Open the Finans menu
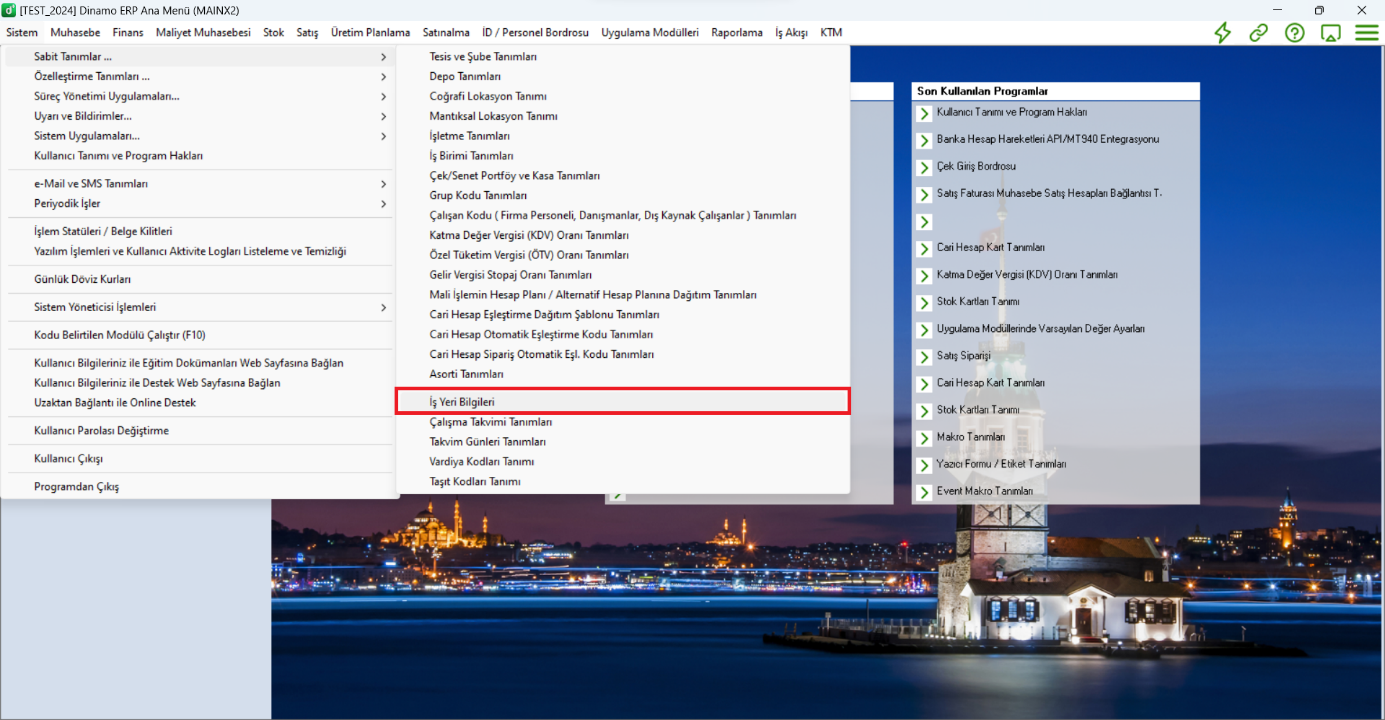The width and height of the screenshot is (1385, 720). point(128,32)
